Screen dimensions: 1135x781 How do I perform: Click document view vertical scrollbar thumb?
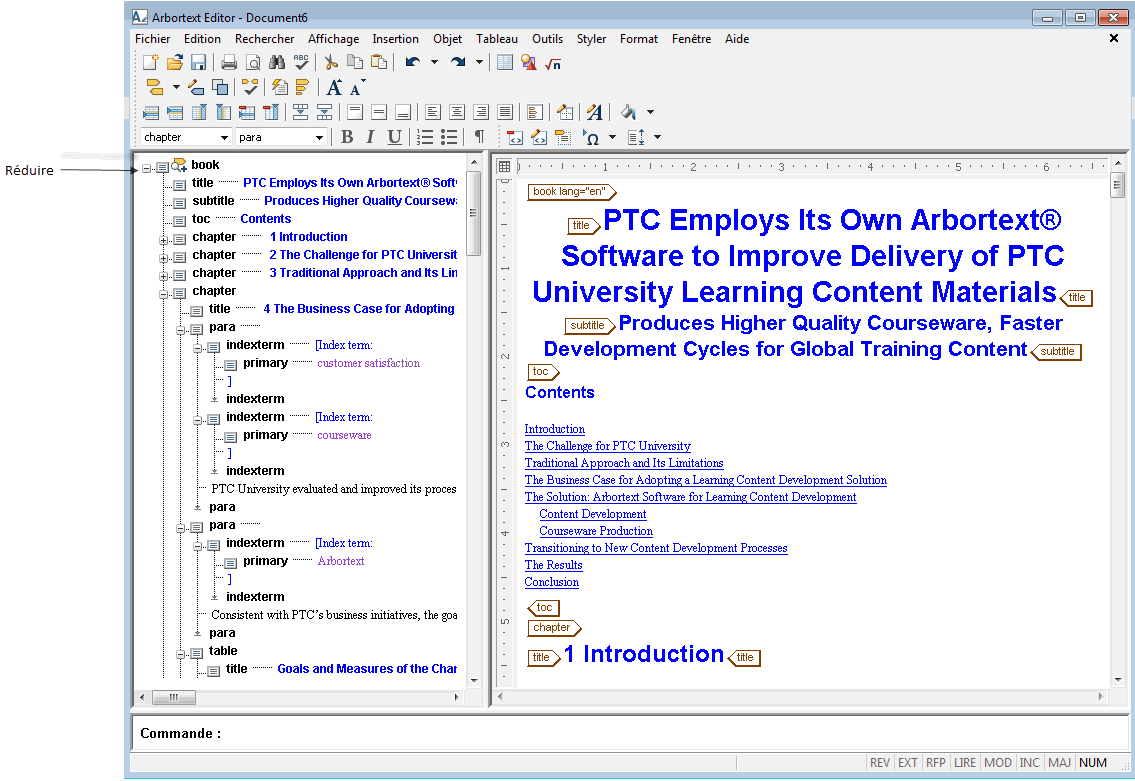point(1118,185)
